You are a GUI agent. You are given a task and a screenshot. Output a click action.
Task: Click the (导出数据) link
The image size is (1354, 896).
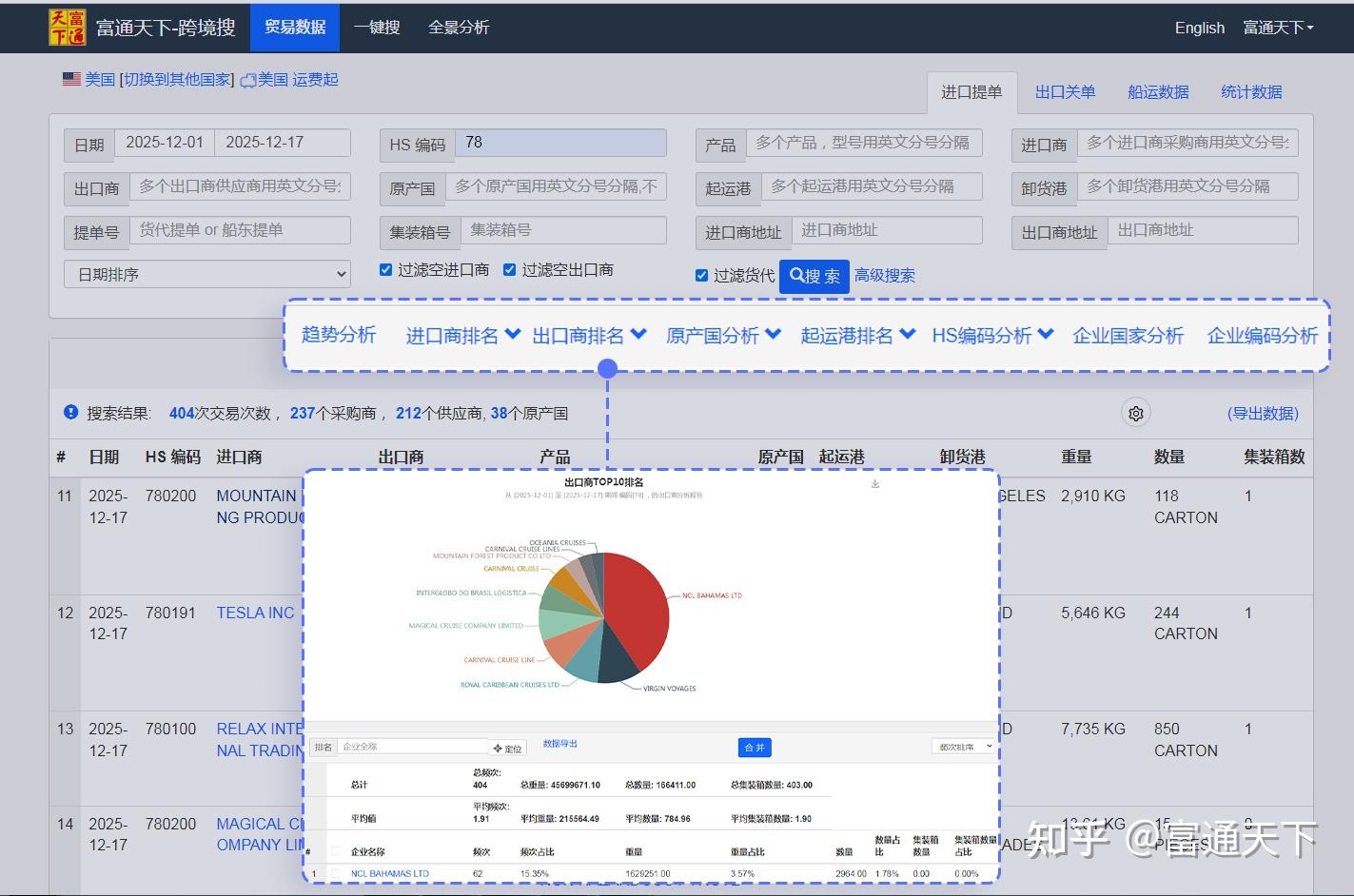pos(1263,413)
